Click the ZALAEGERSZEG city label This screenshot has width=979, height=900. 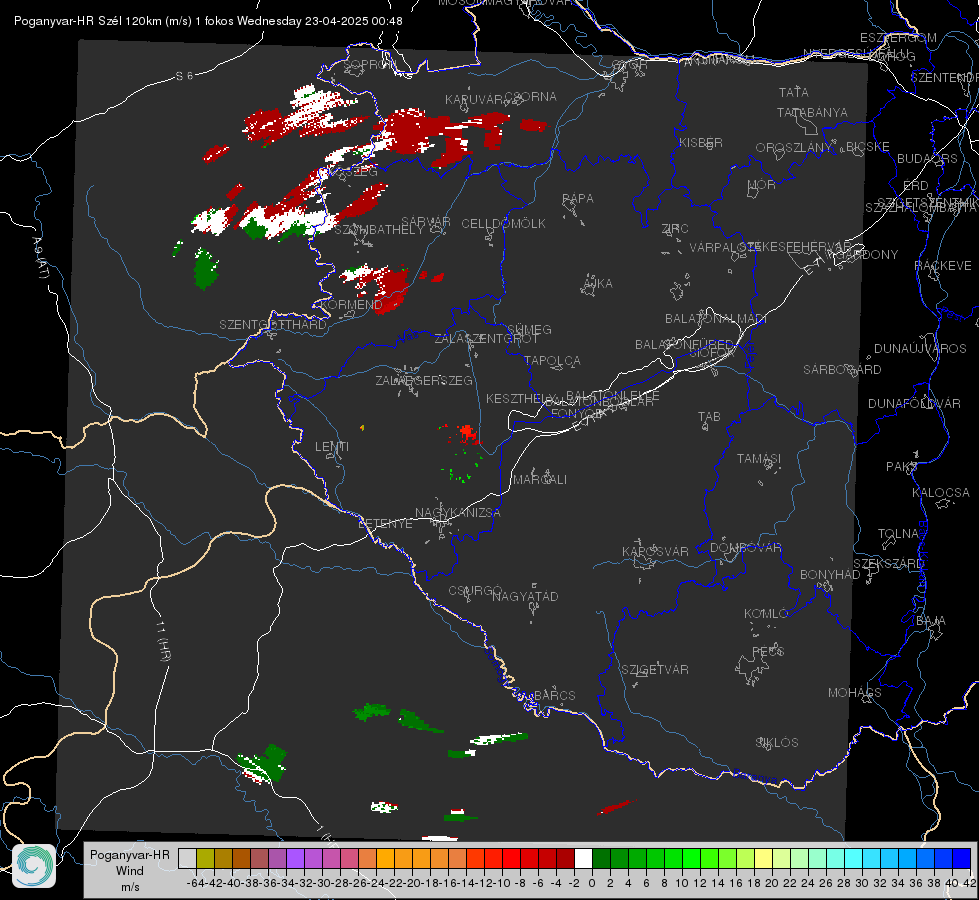(x=424, y=380)
